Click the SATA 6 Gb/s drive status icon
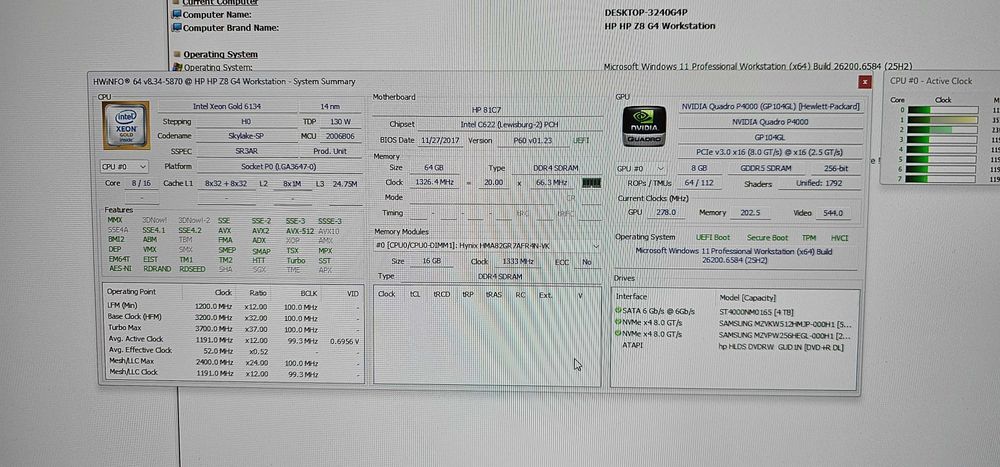The image size is (1000, 467). [619, 311]
